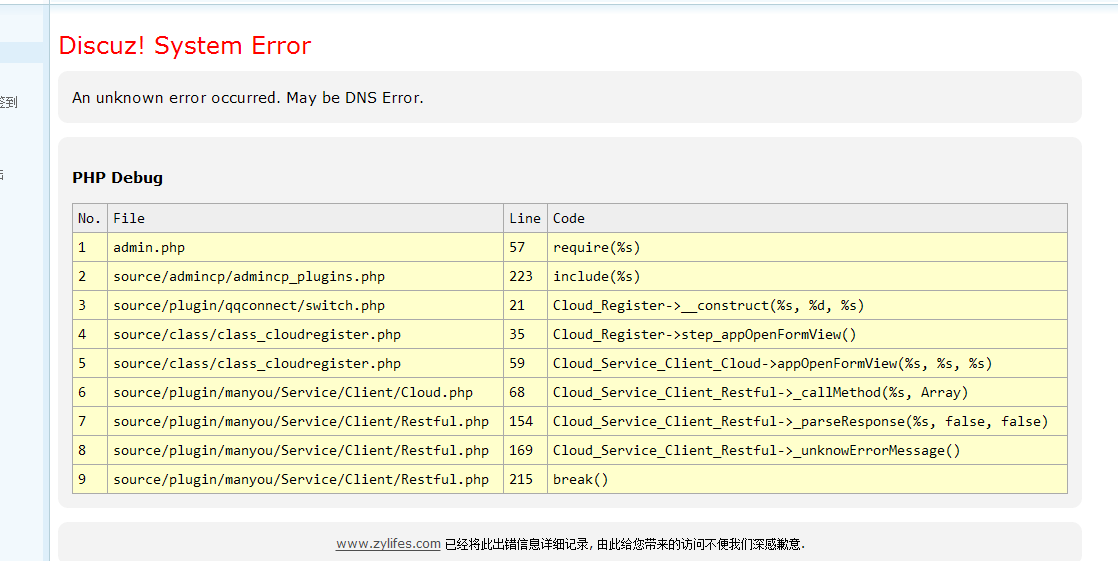Image resolution: width=1118 pixels, height=561 pixels.
Task: Click line number 215 cell
Action: coord(525,479)
